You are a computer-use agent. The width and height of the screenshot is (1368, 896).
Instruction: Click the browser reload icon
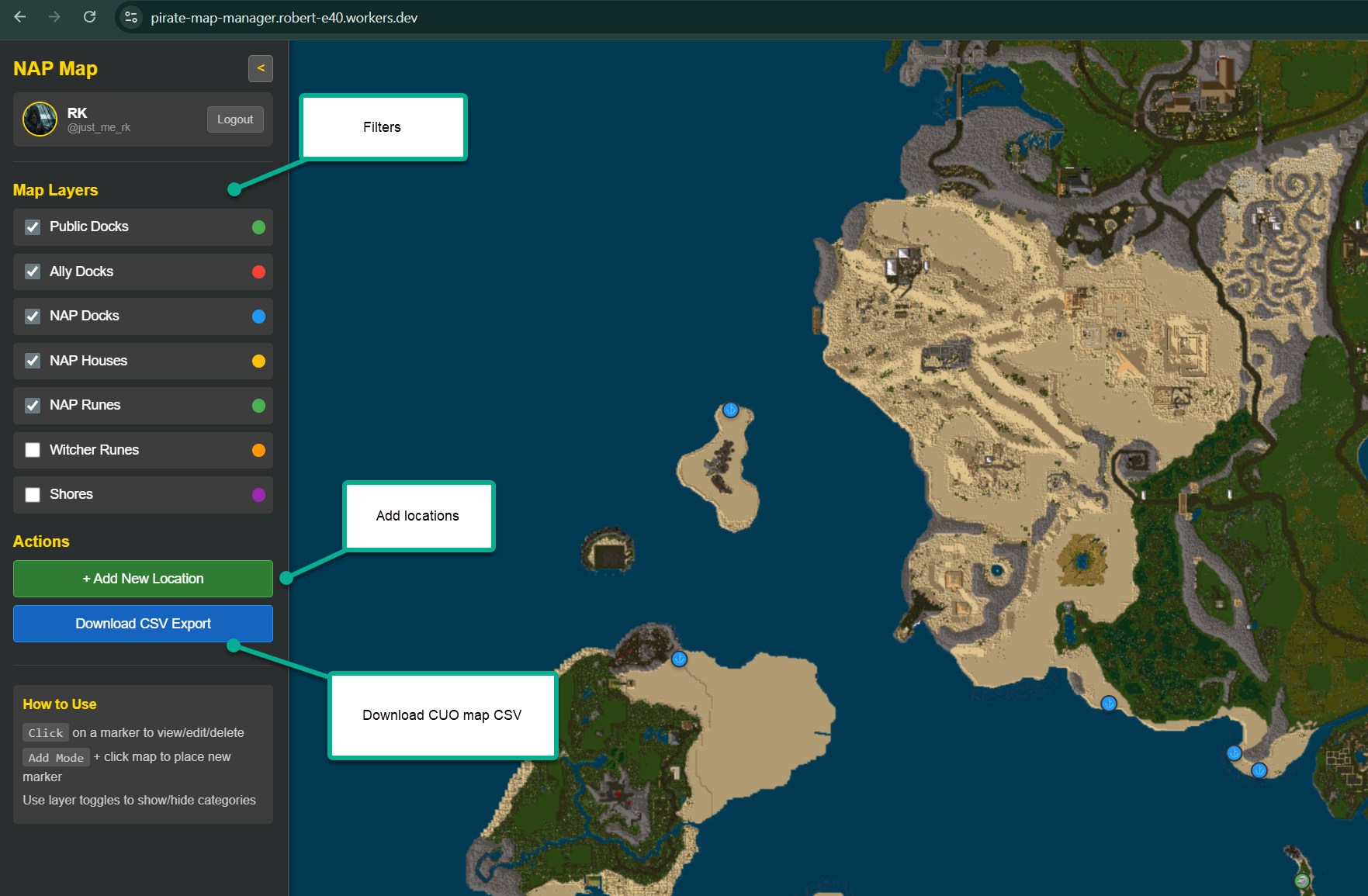click(x=89, y=17)
